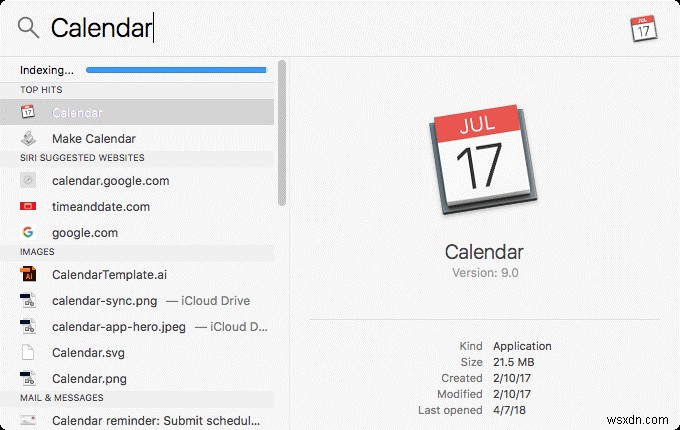Click the SIRI SUGGESTED WEBSITES header
This screenshot has width=680, height=430.
(82, 158)
